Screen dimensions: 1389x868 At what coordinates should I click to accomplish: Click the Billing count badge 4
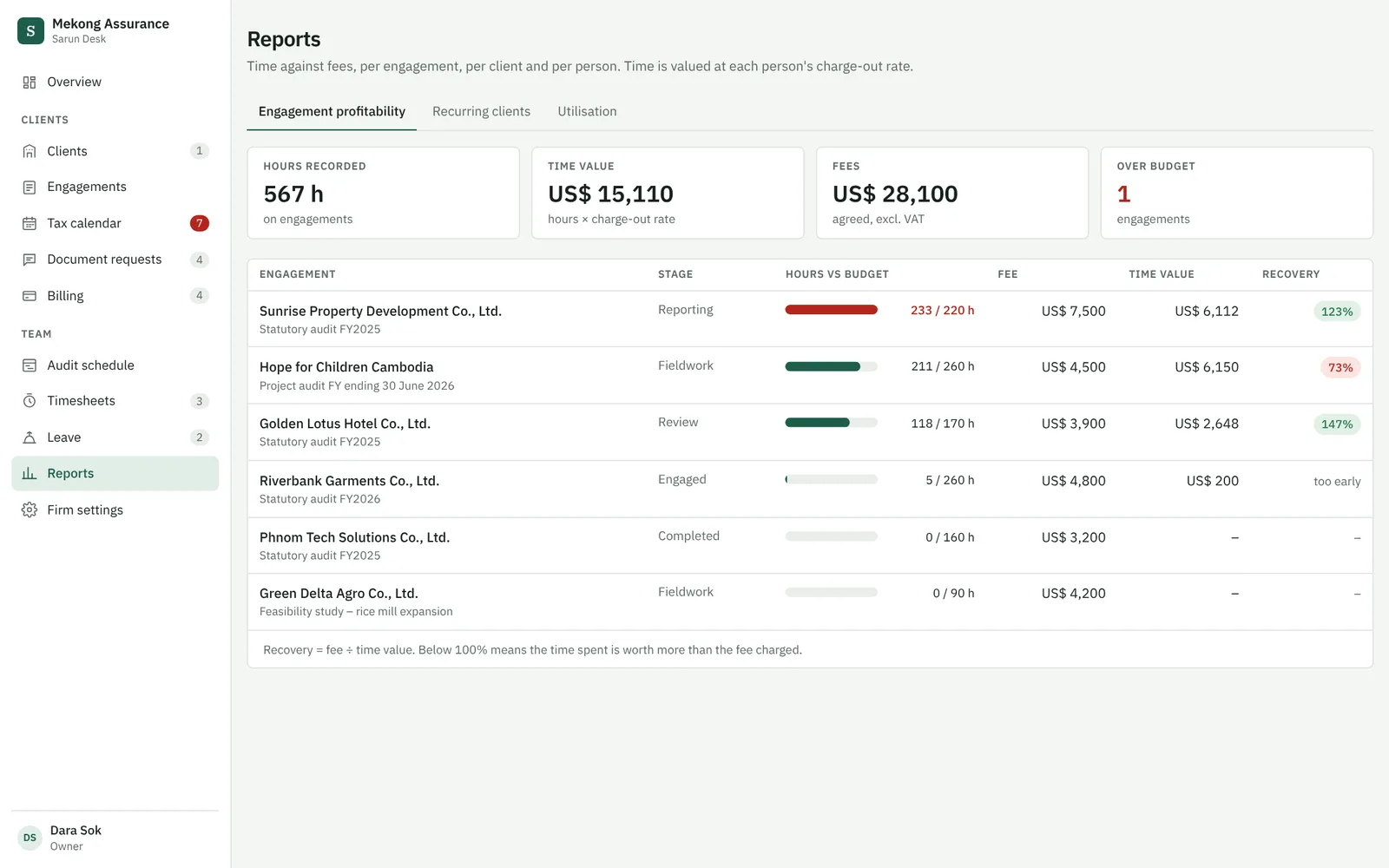[200, 296]
